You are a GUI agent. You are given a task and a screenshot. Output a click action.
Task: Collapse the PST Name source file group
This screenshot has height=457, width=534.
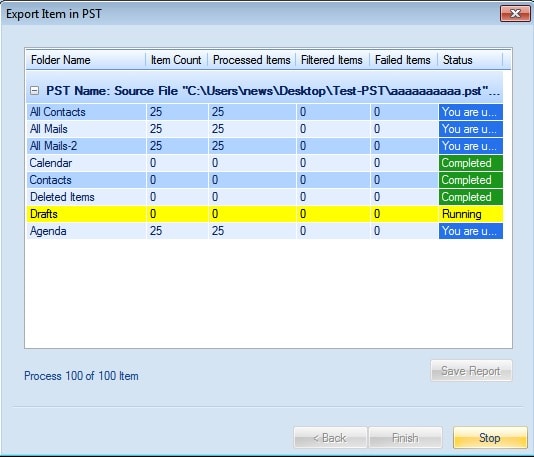pos(34,91)
